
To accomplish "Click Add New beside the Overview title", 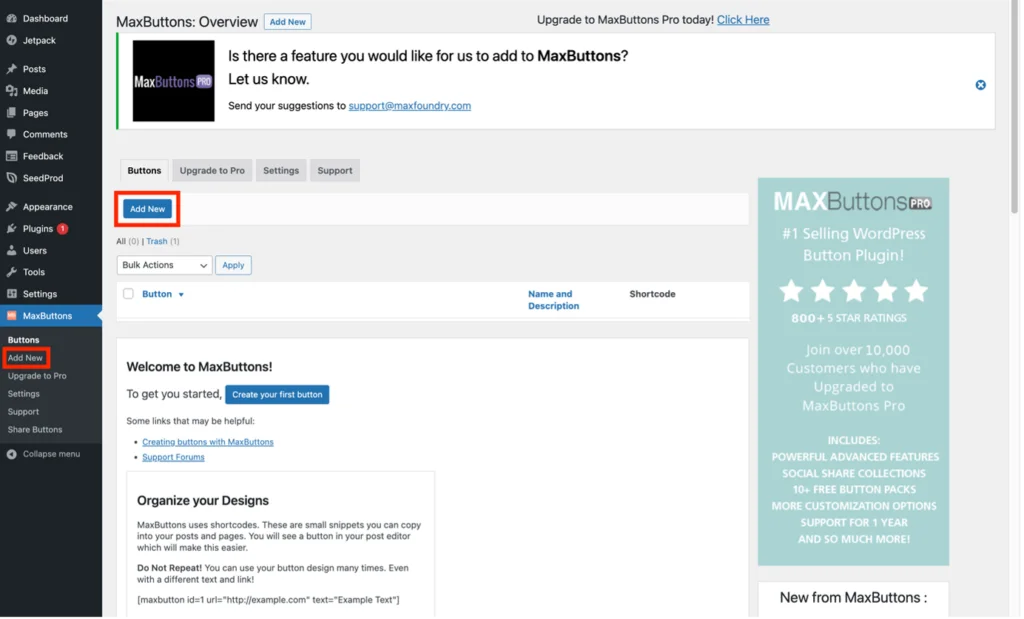I will click(287, 22).
